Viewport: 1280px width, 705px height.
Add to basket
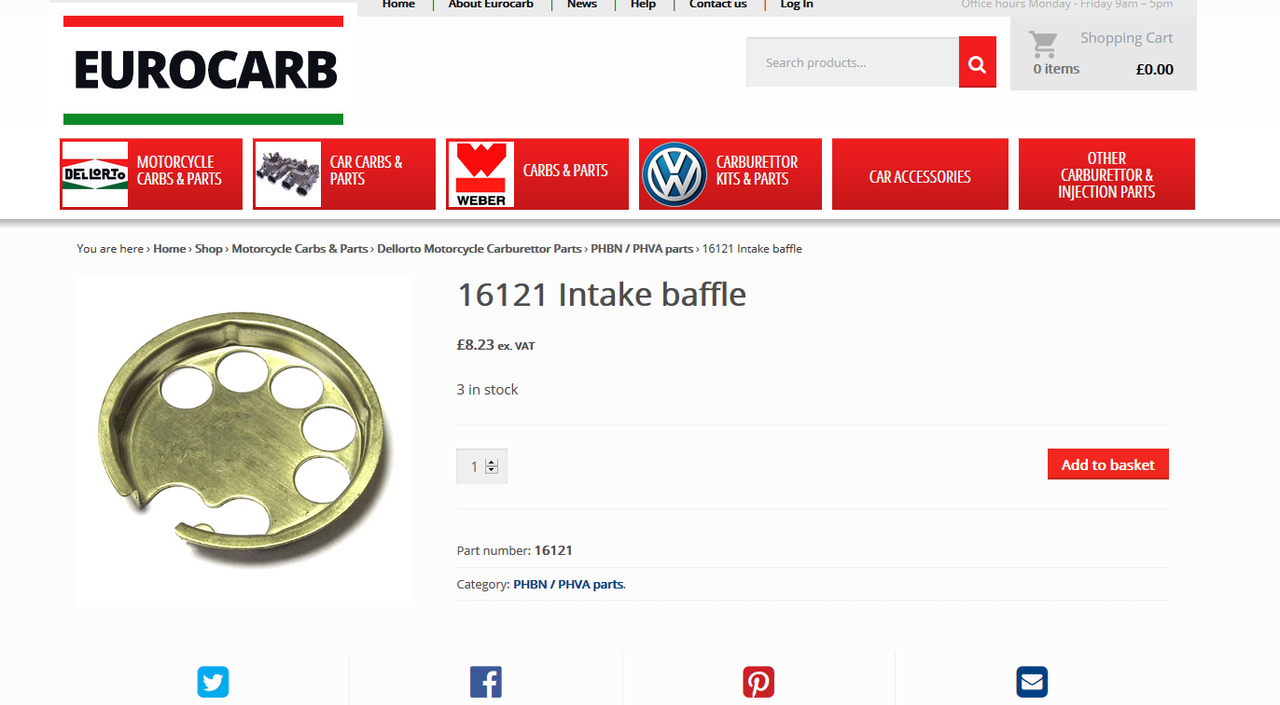point(1108,464)
